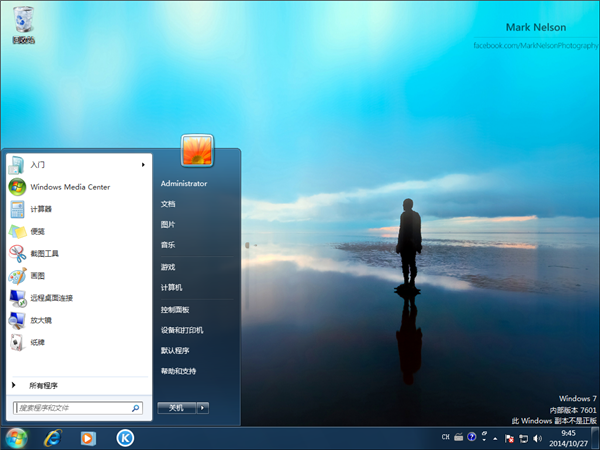600x450 pixels.
Task: Open the volume speaker icon in tray
Action: 537,437
